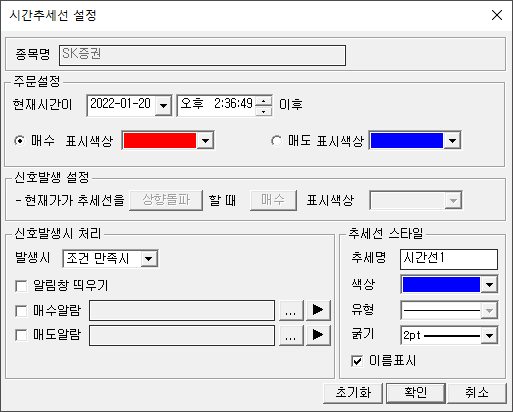The image size is (513, 412).
Task: Click the 초기화 reset button
Action: [353, 393]
